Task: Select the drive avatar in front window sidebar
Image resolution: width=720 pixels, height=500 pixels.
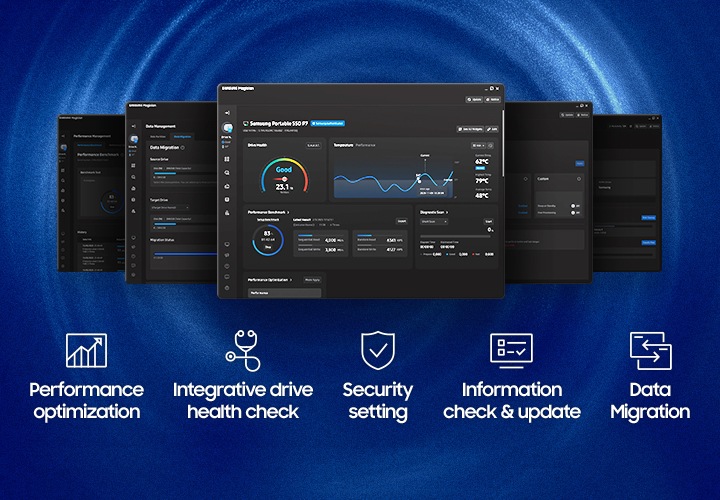Action: [227, 128]
